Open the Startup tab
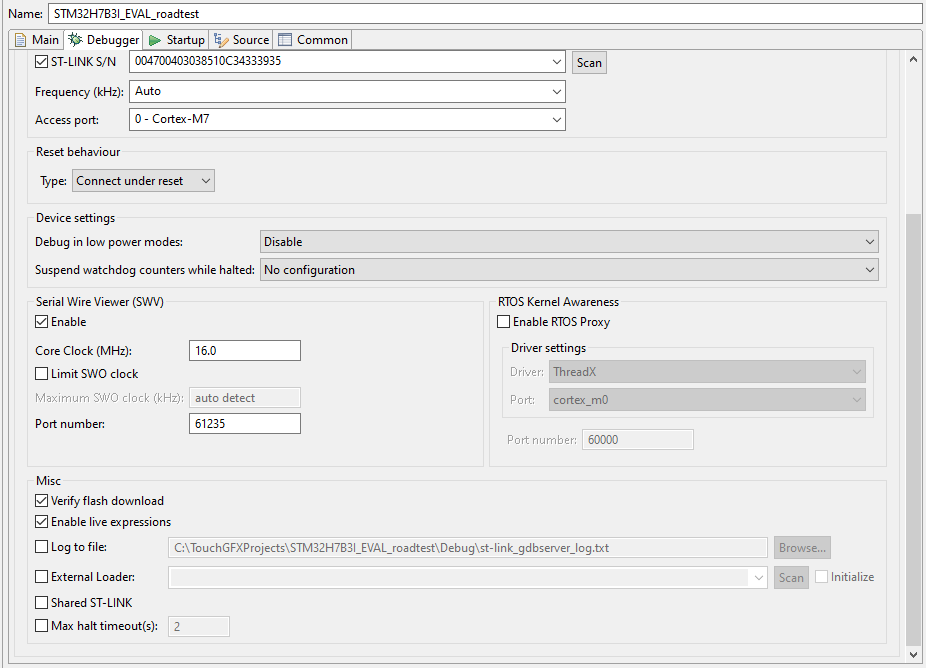 pyautogui.click(x=177, y=40)
